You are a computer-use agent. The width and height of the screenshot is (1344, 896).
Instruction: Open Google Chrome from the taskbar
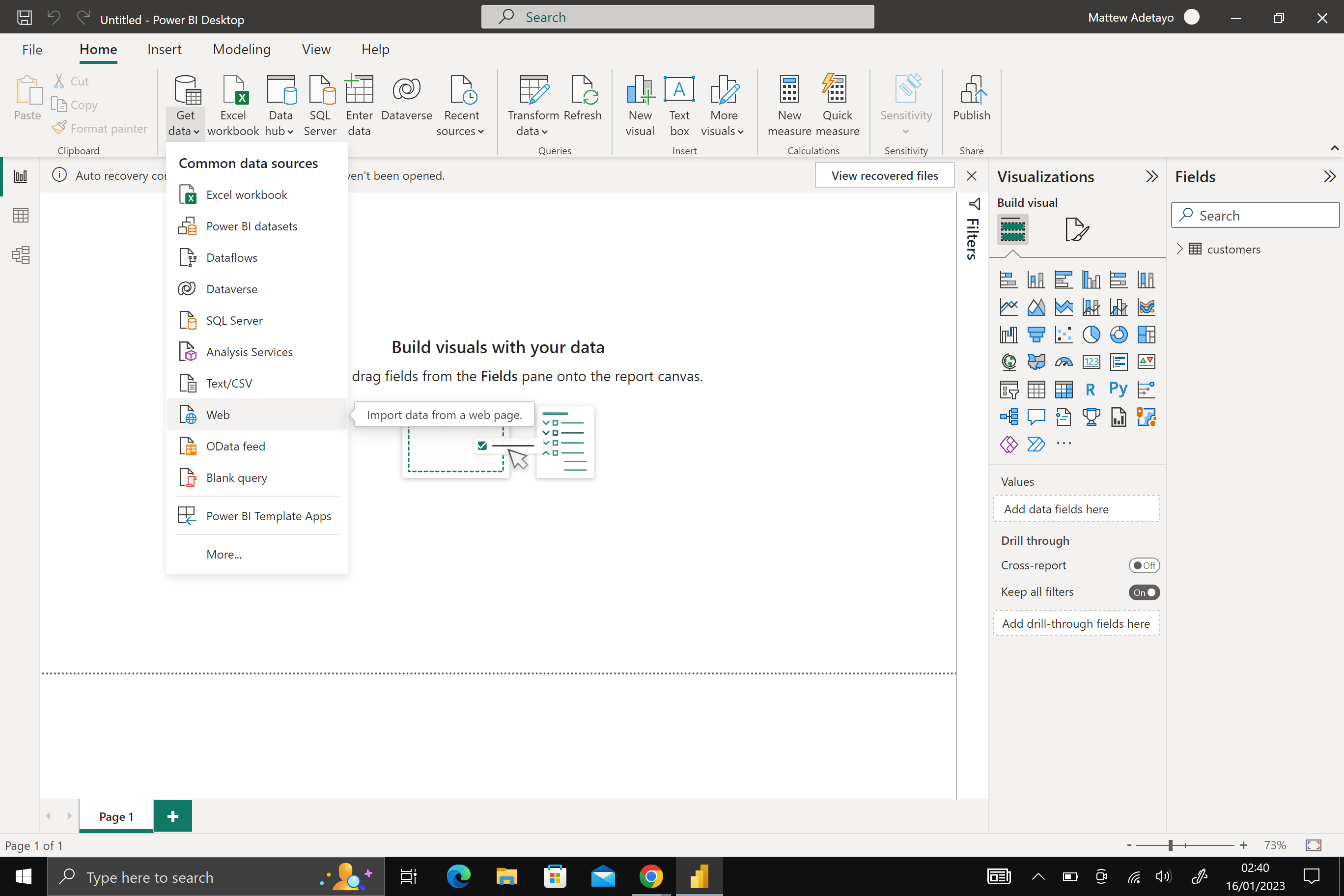point(650,876)
